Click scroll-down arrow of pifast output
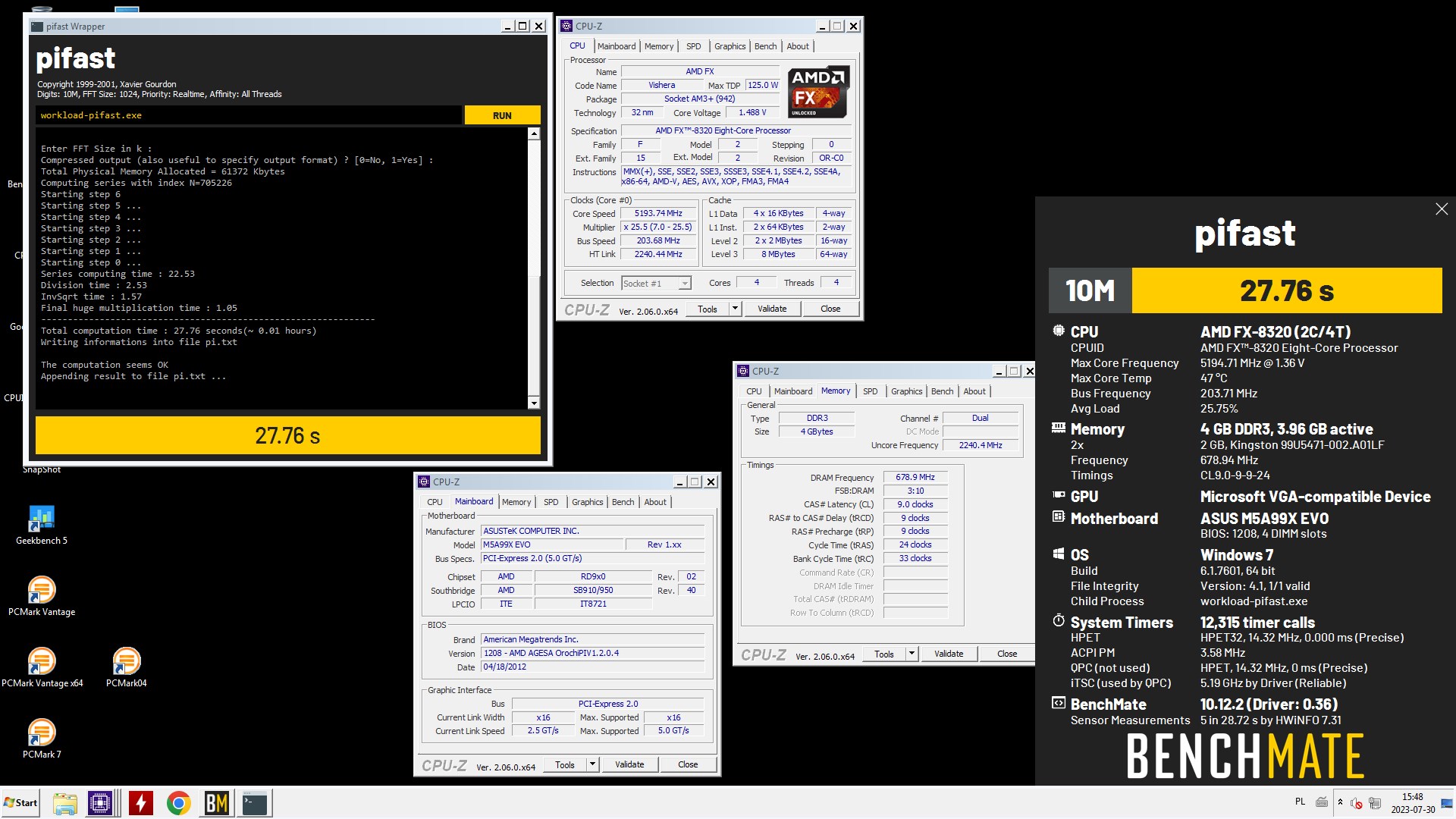 (534, 403)
